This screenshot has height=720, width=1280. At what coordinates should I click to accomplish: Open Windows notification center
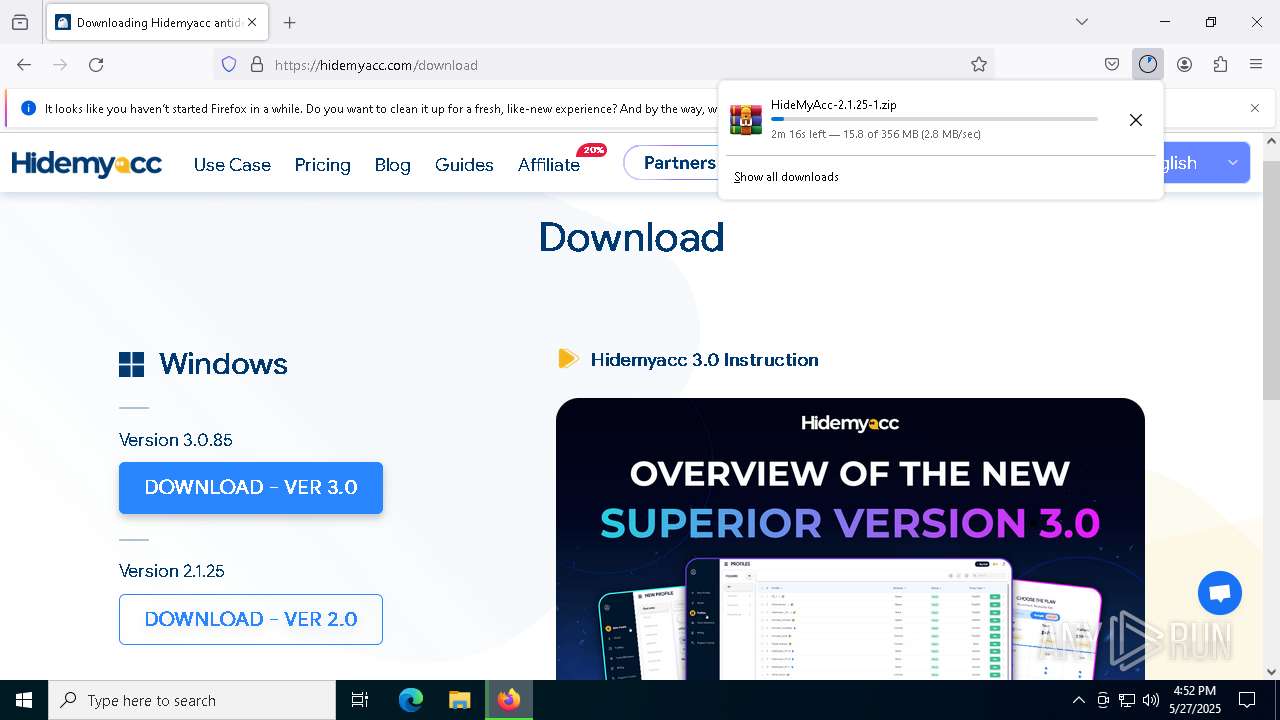coord(1247,700)
